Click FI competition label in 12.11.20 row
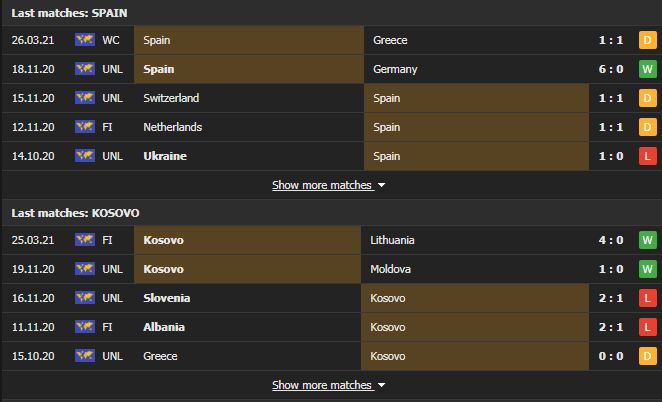The height and width of the screenshot is (402, 662). [x=107, y=127]
